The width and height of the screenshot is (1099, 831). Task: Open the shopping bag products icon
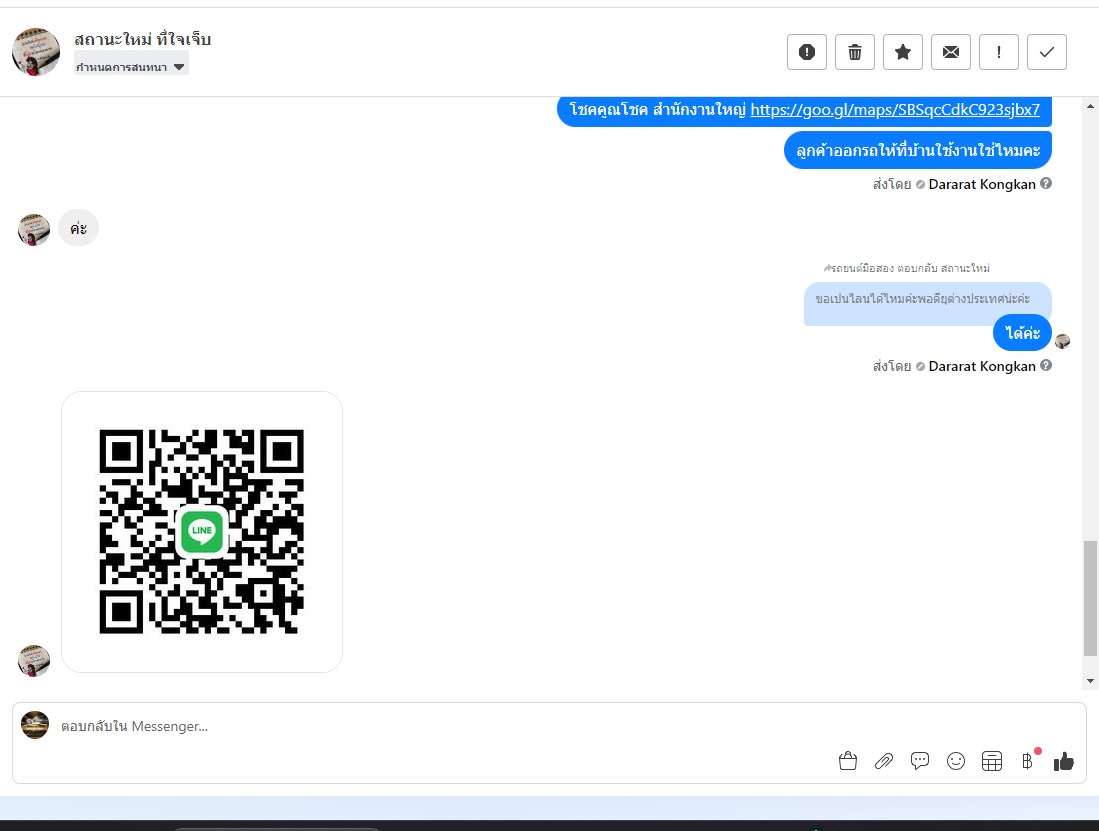847,761
